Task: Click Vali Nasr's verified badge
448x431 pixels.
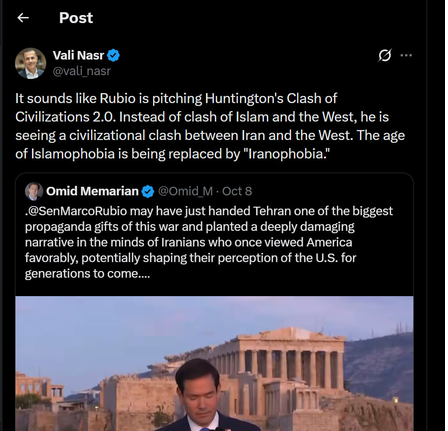Action: (113, 55)
